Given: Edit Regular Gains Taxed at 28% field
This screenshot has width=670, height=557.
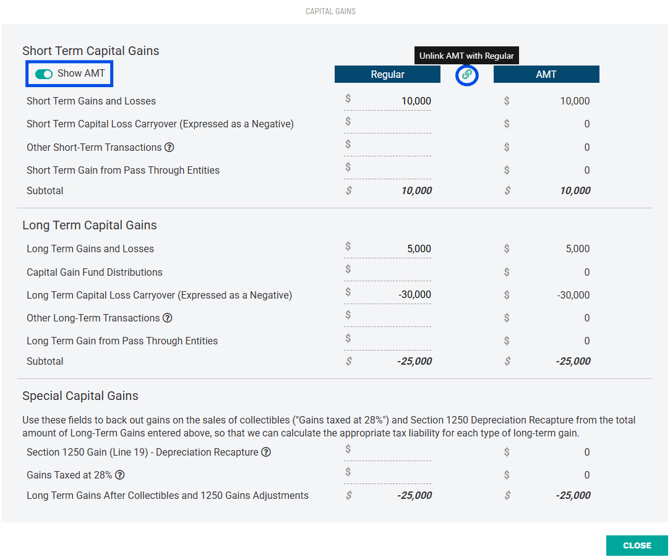Looking at the screenshot, I should point(389,475).
